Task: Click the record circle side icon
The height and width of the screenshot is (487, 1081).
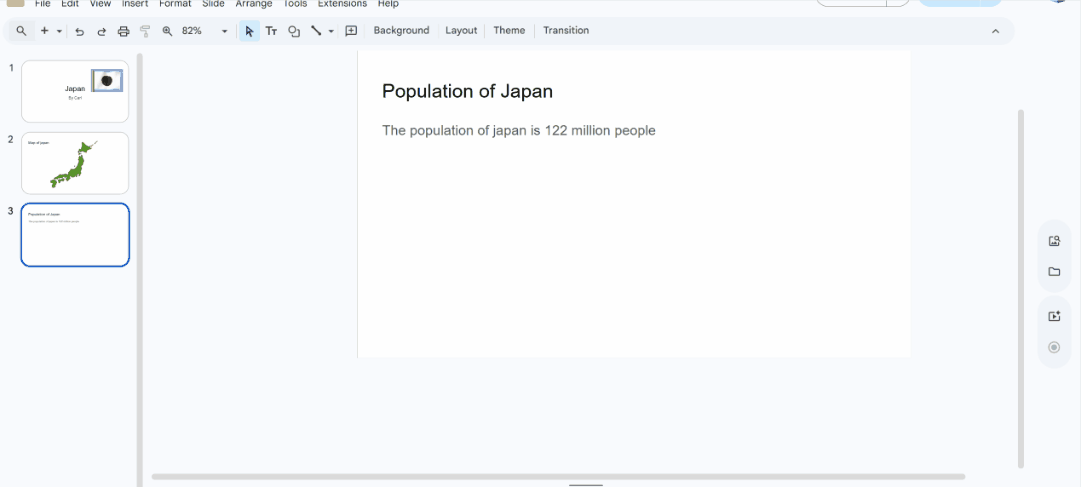Action: pyautogui.click(x=1053, y=347)
